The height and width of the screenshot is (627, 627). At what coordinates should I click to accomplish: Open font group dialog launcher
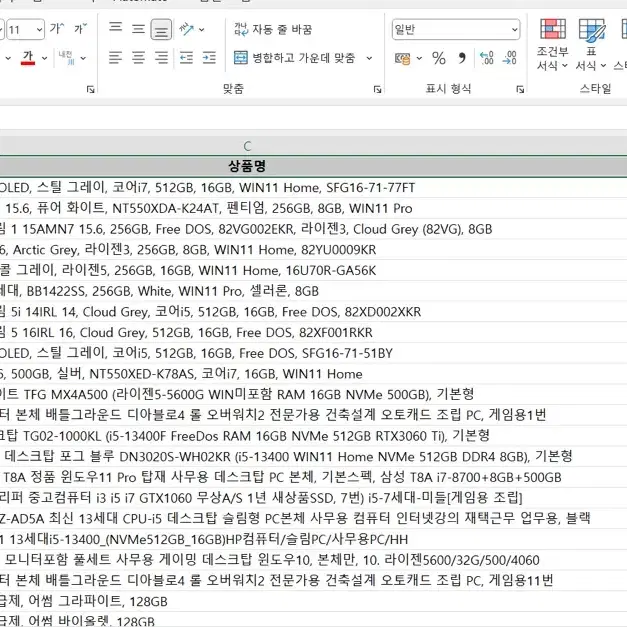point(90,89)
